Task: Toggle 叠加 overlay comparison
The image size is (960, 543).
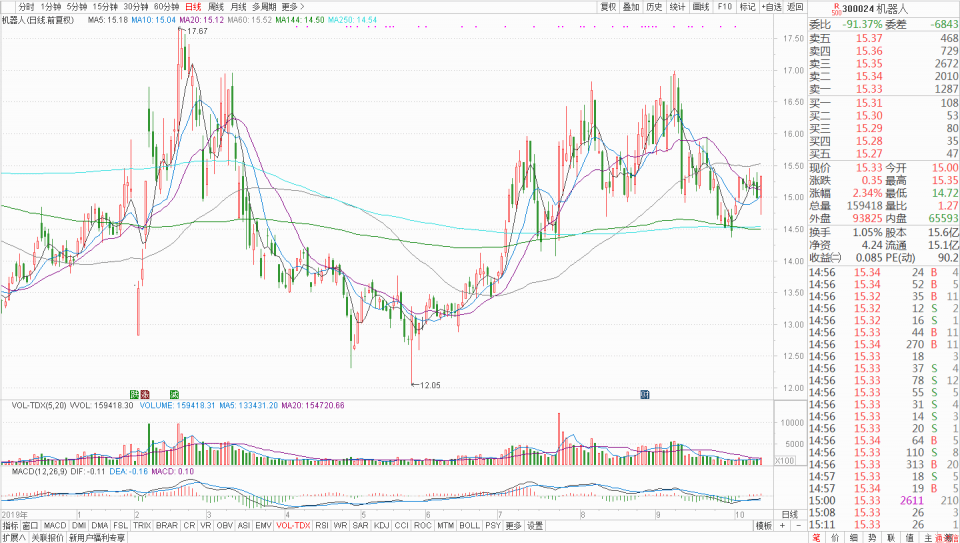Action: tap(631, 7)
